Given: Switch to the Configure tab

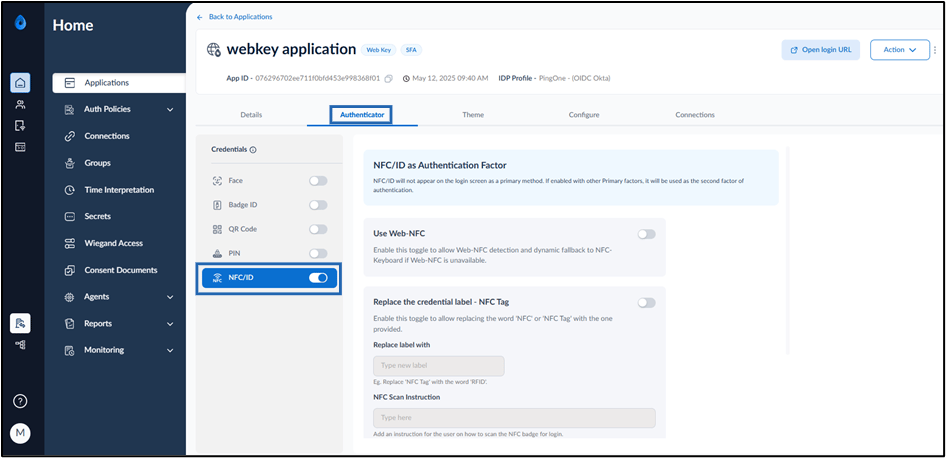Looking at the screenshot, I should coord(584,115).
